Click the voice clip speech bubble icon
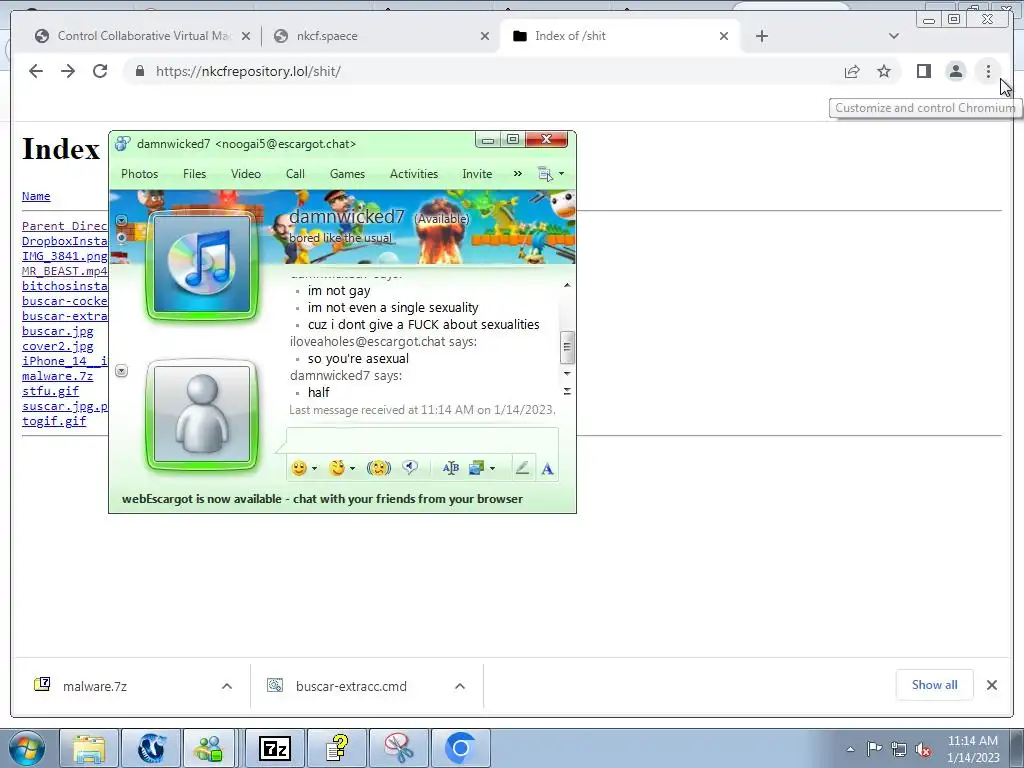 410,468
